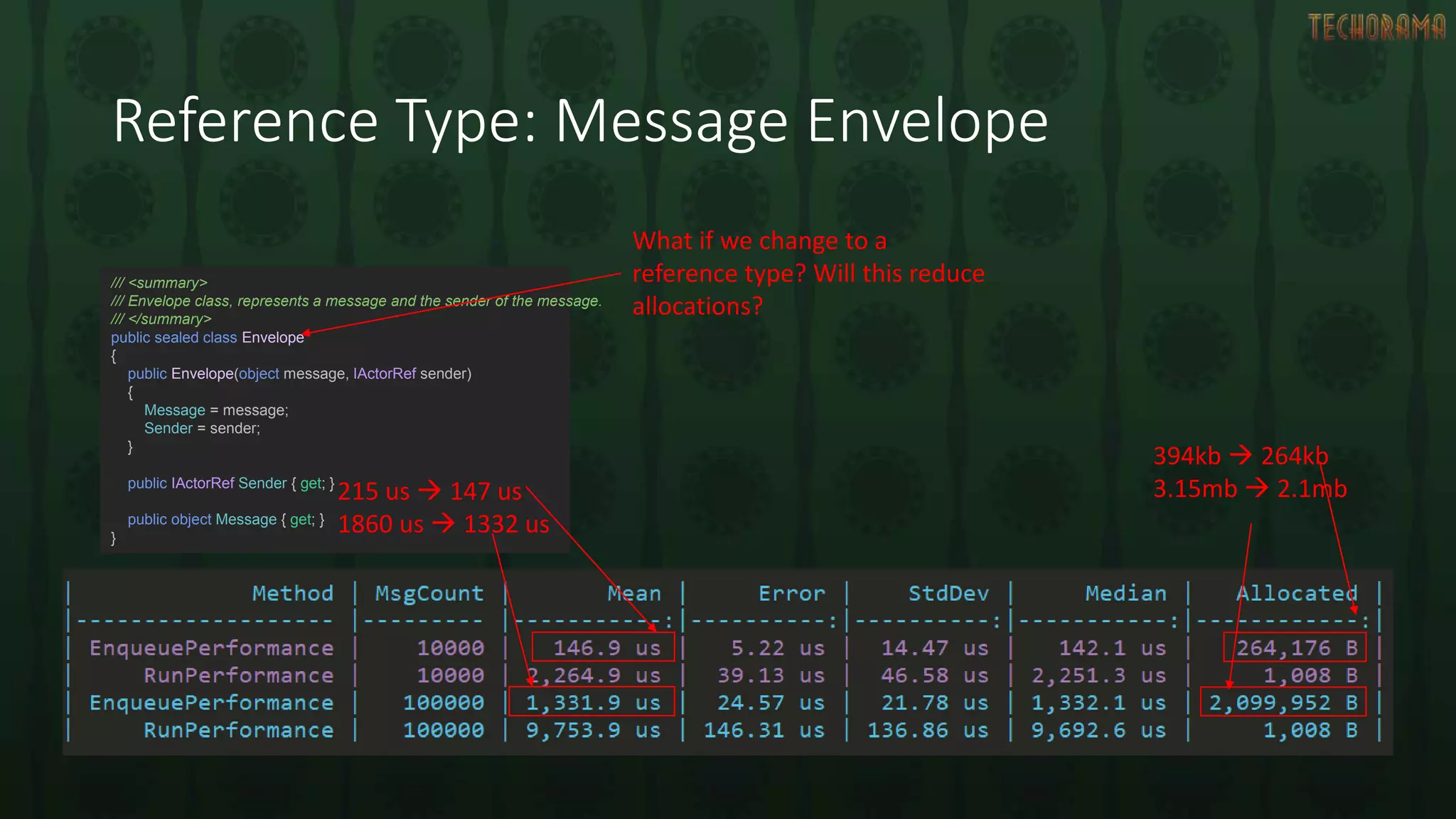Click the '3.15mb → 2.1mb' annotation
The height and width of the screenshot is (819, 1456).
click(1250, 489)
